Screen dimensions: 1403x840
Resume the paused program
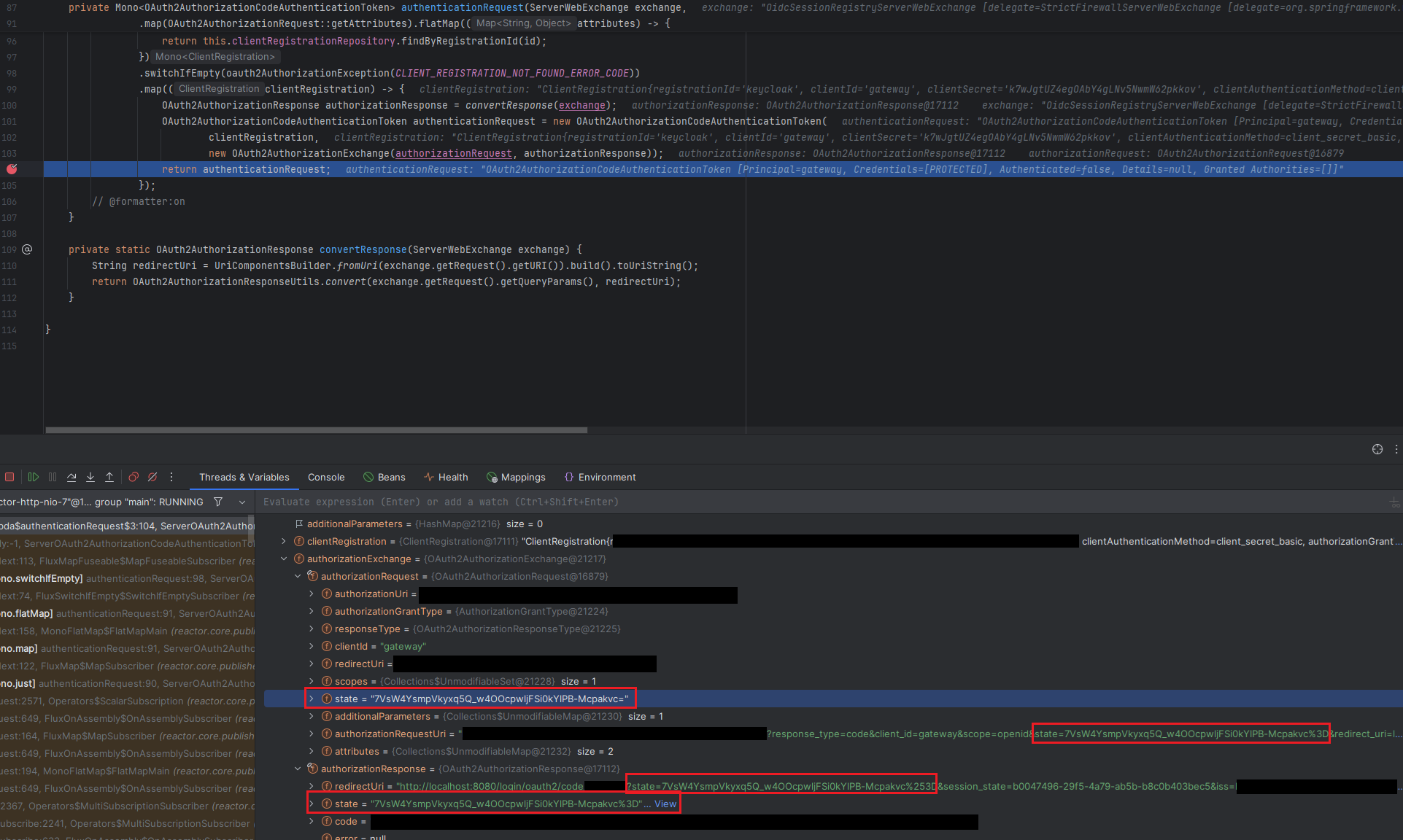(33, 477)
